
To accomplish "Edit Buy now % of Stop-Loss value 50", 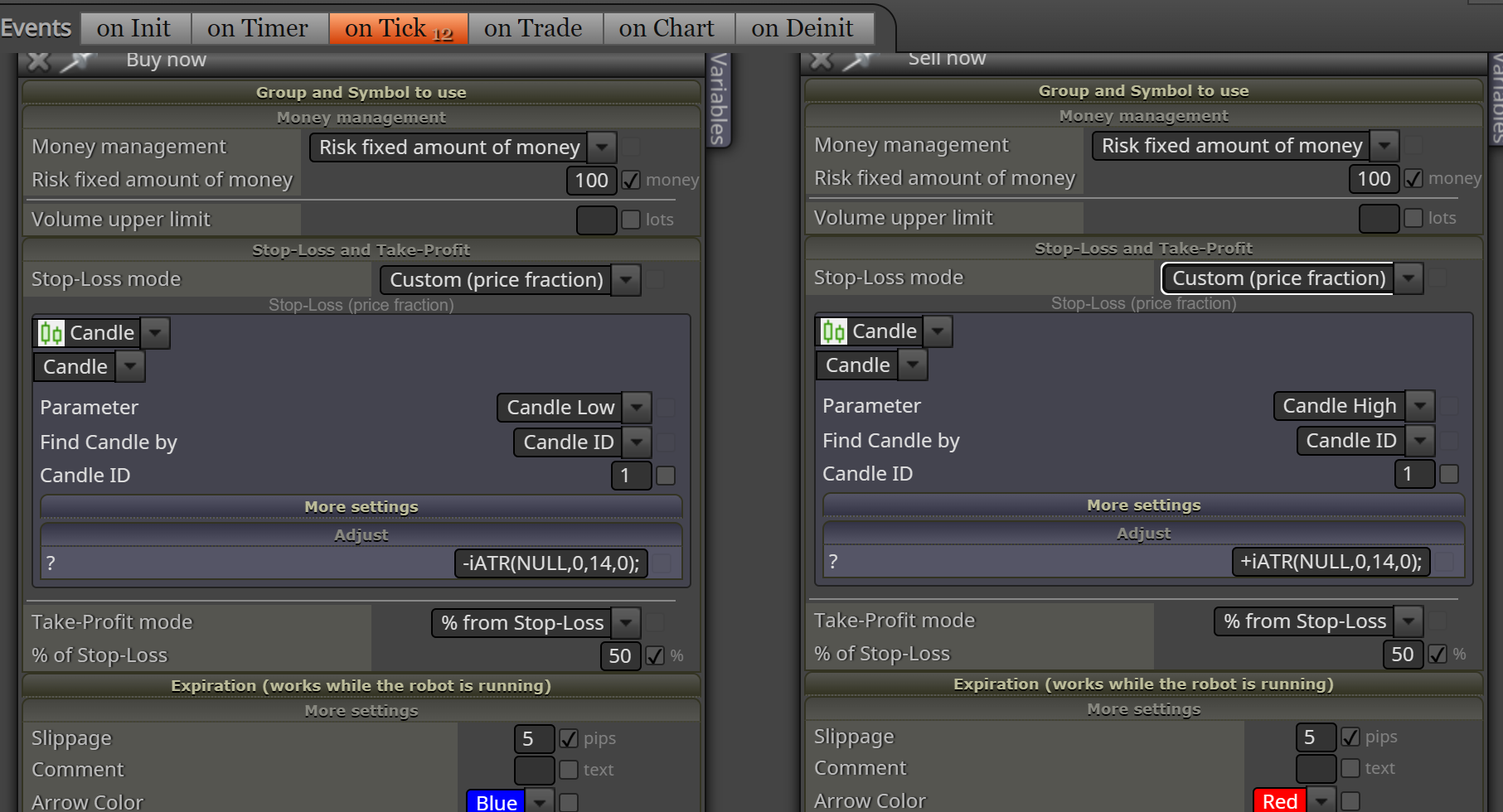I will coord(620,656).
